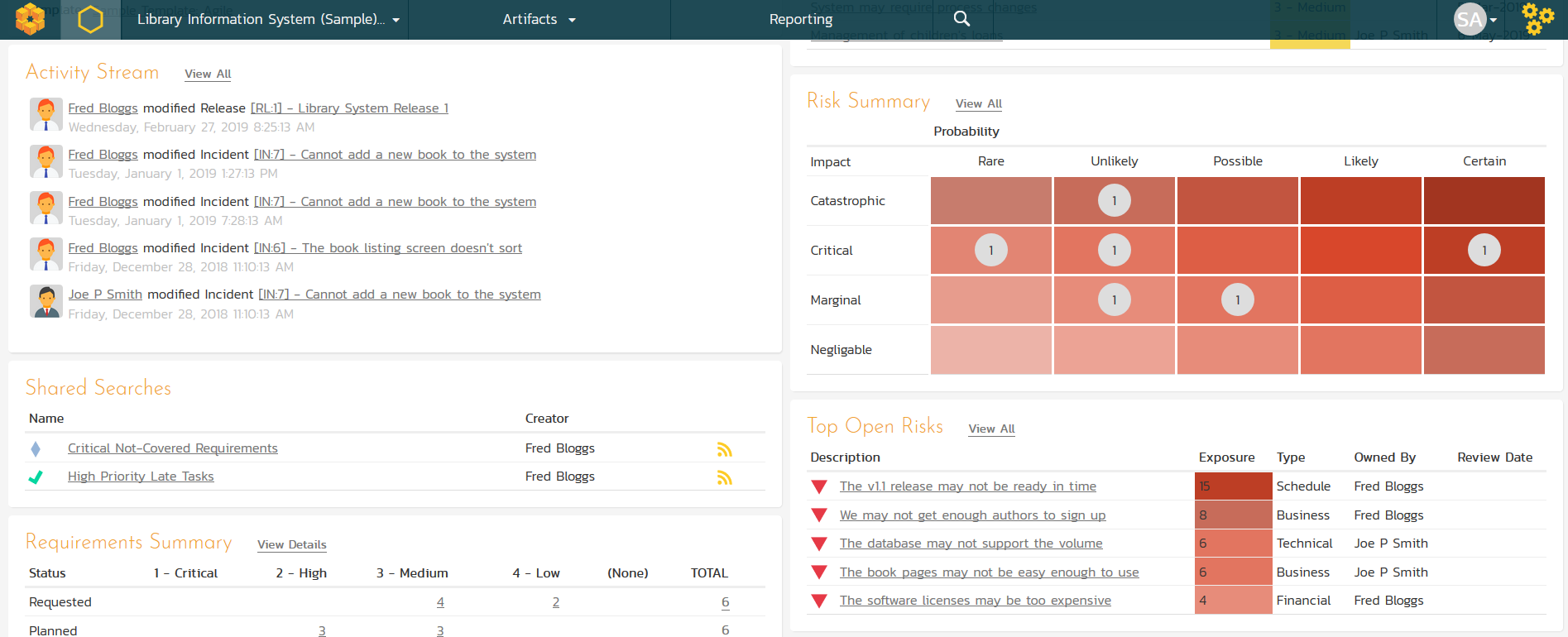Click the Catastrophic Unlikely risk cell count
1568x637 pixels.
(1114, 201)
